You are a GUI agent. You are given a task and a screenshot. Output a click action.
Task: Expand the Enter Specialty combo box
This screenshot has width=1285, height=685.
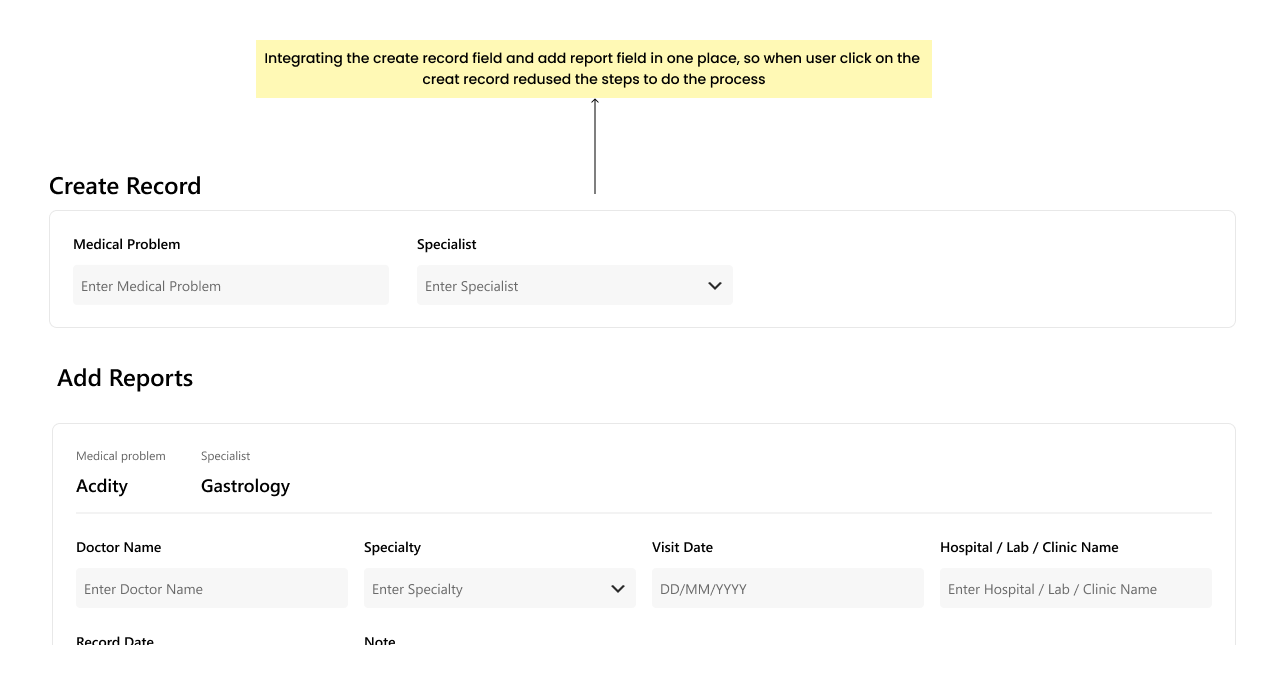500,588
